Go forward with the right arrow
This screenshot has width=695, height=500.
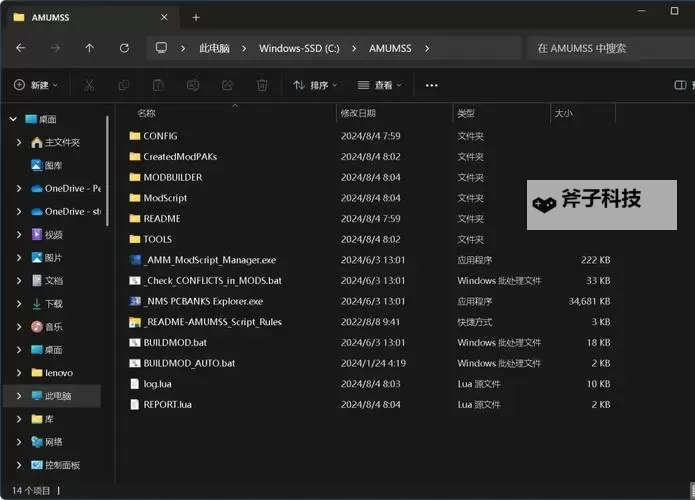(x=55, y=48)
